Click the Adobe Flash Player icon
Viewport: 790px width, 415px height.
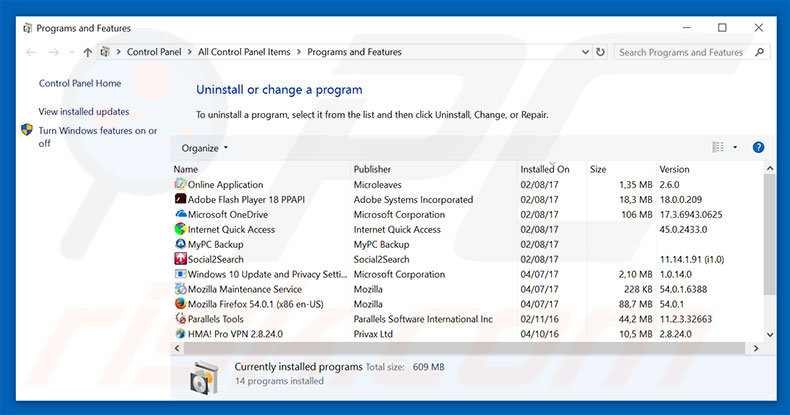[x=180, y=199]
